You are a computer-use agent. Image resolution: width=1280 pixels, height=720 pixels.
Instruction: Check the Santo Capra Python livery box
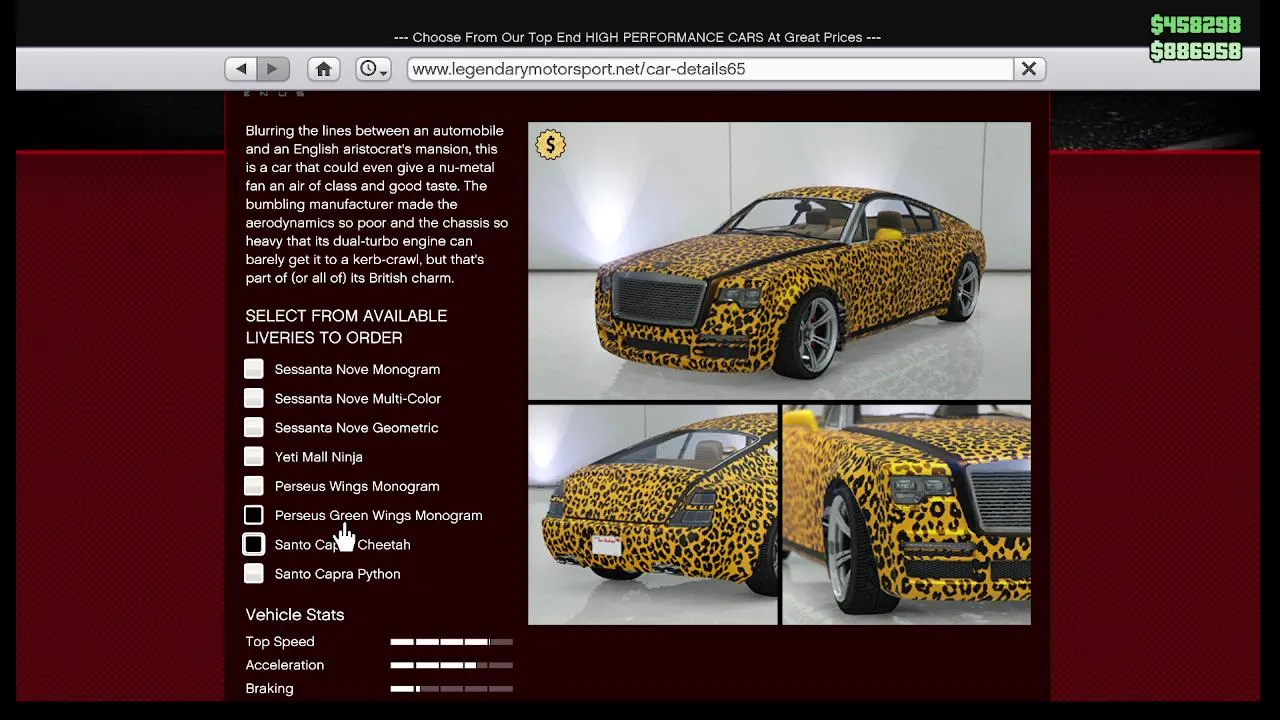[254, 574]
